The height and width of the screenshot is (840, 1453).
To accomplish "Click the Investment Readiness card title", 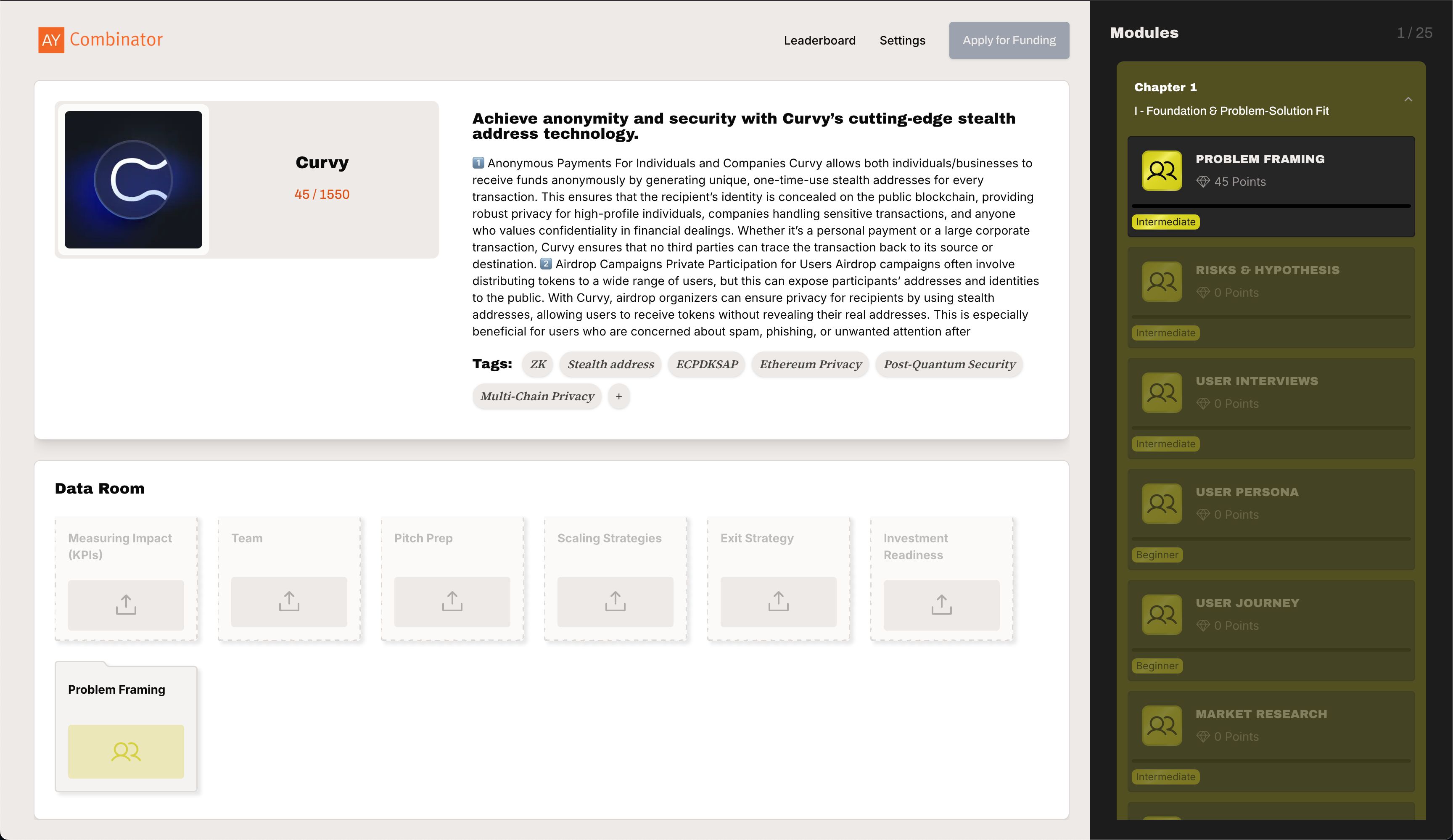I will [916, 547].
